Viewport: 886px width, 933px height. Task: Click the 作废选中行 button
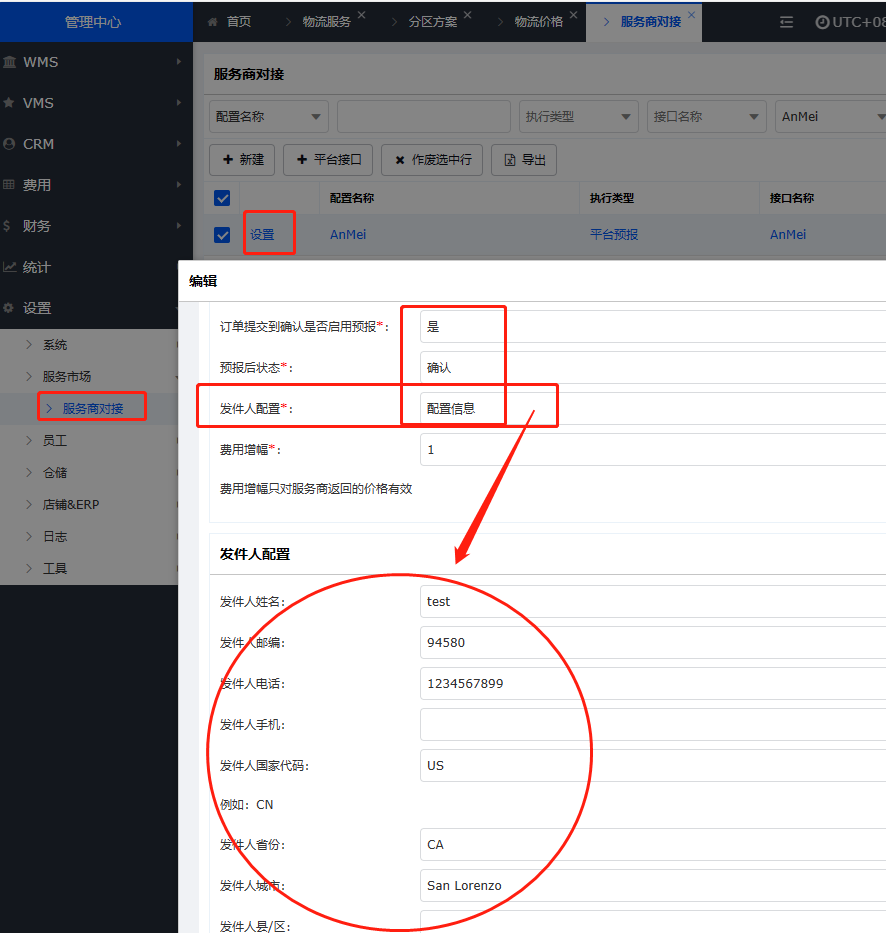click(433, 160)
